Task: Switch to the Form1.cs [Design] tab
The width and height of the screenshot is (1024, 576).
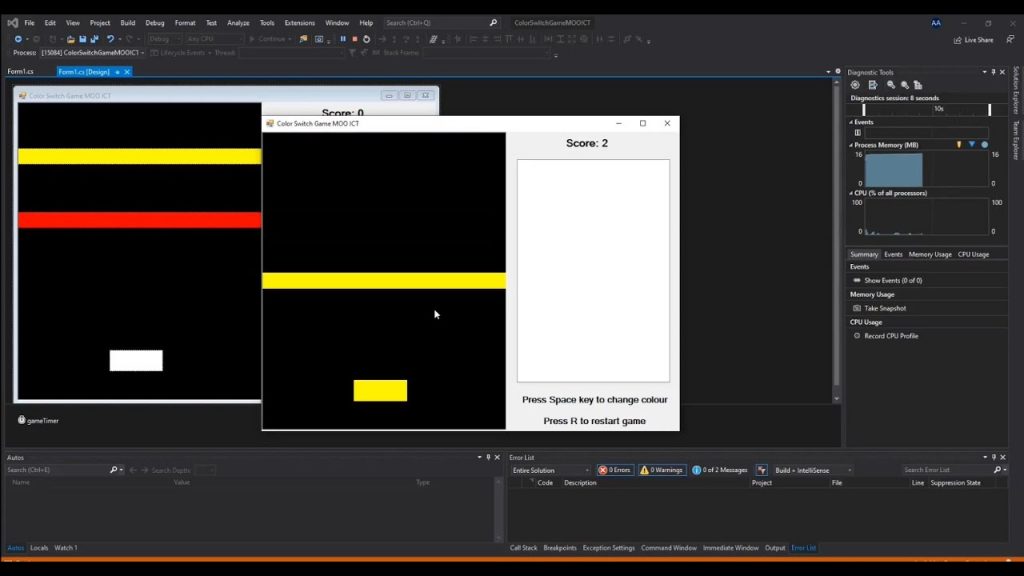Action: (85, 71)
